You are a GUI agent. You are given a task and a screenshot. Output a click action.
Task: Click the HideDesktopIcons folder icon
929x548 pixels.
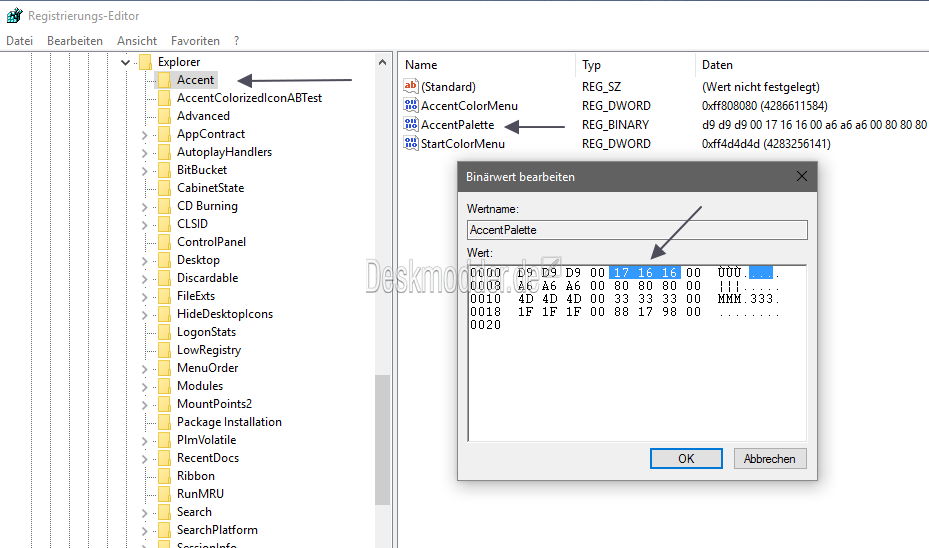coord(165,314)
